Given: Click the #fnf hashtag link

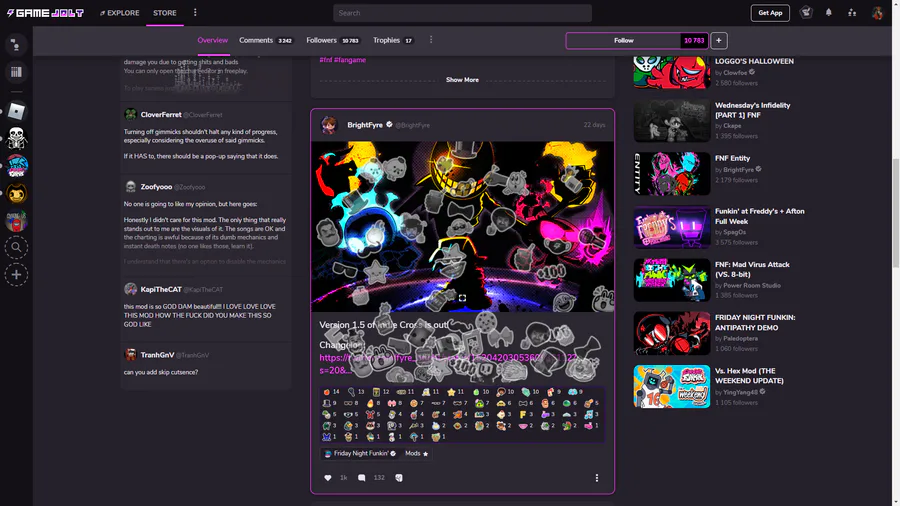Looking at the screenshot, I should 325,60.
